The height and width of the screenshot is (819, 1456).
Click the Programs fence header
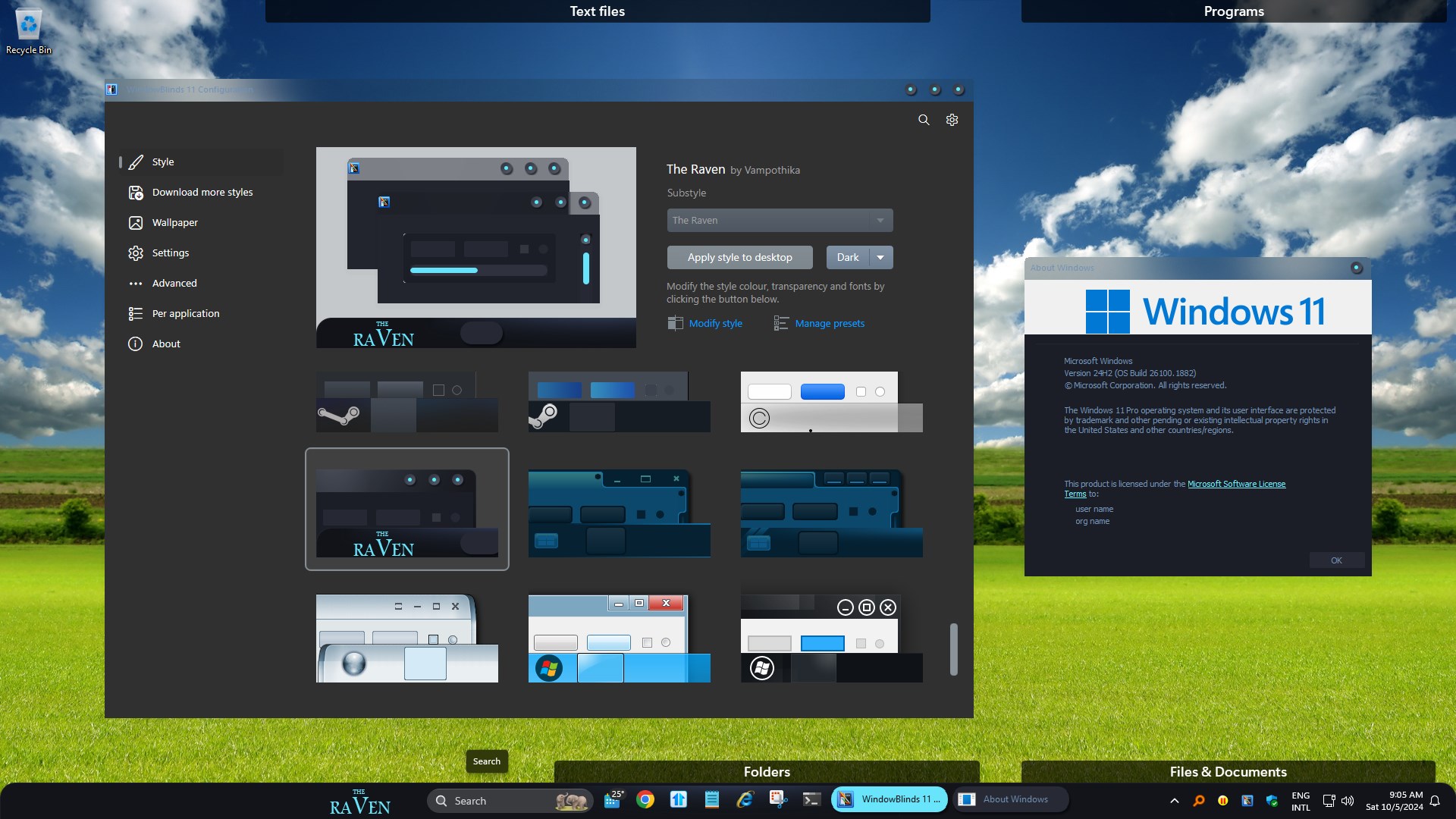coord(1234,11)
